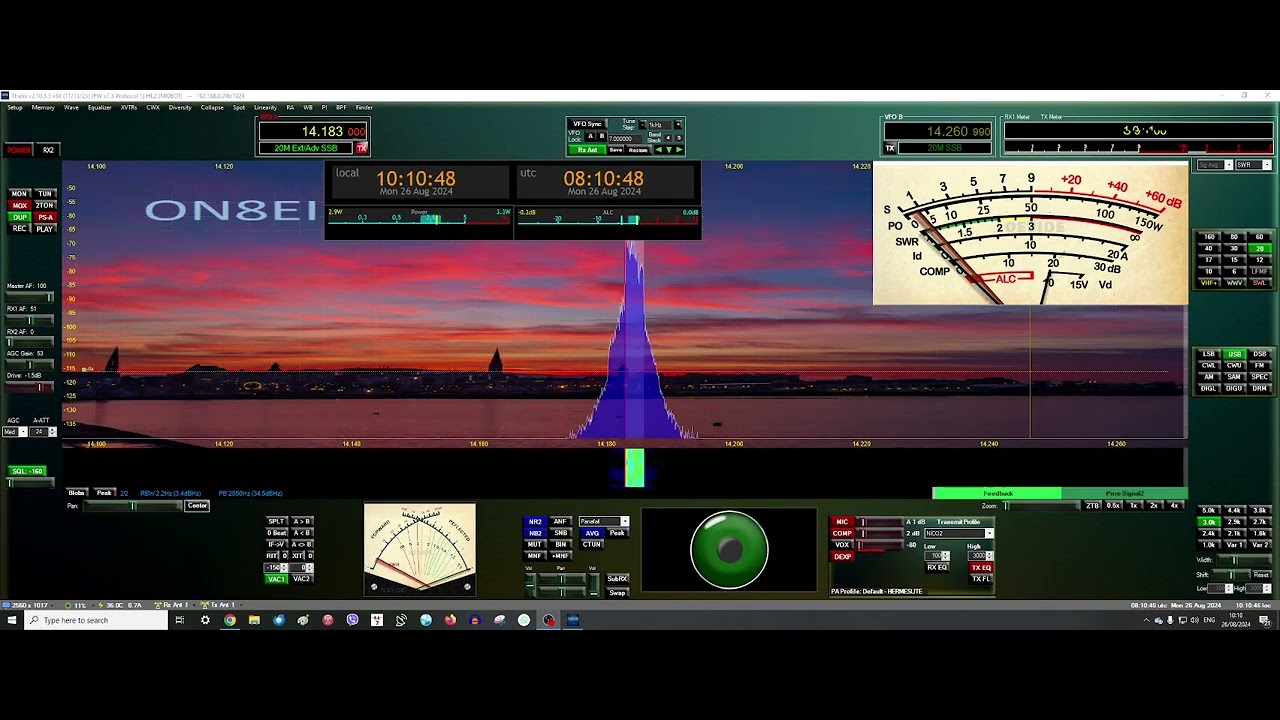Open File Explorer from the taskbar

(254, 620)
